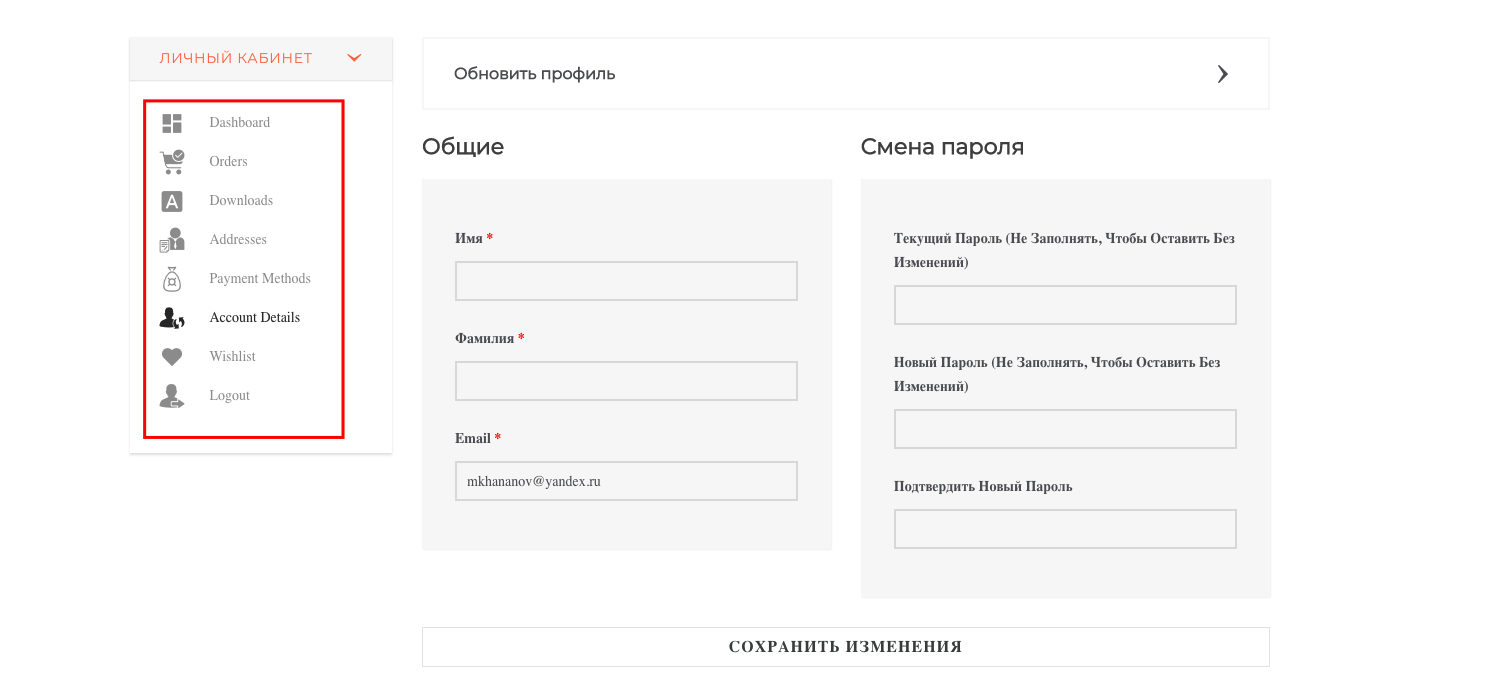
Task: Click the Account Details user icon
Action: (x=172, y=318)
